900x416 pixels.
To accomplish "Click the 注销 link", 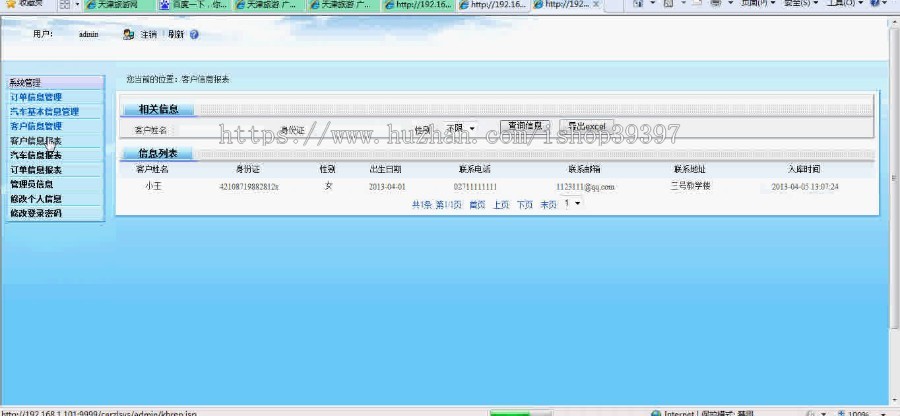I will point(149,34).
